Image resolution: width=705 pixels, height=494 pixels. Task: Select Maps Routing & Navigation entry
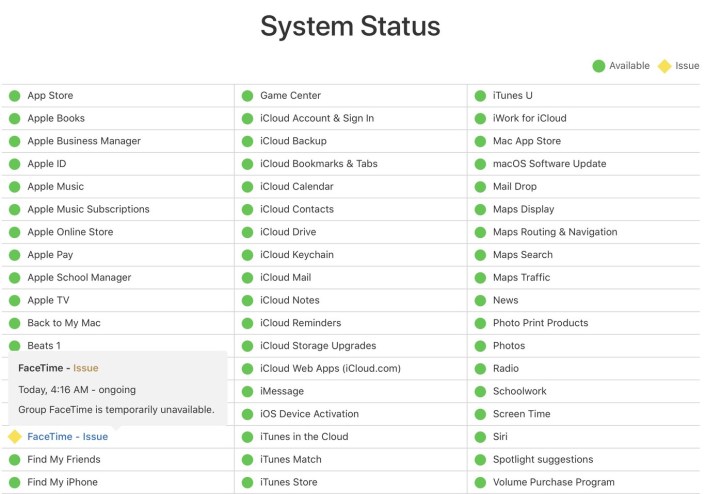(x=554, y=232)
